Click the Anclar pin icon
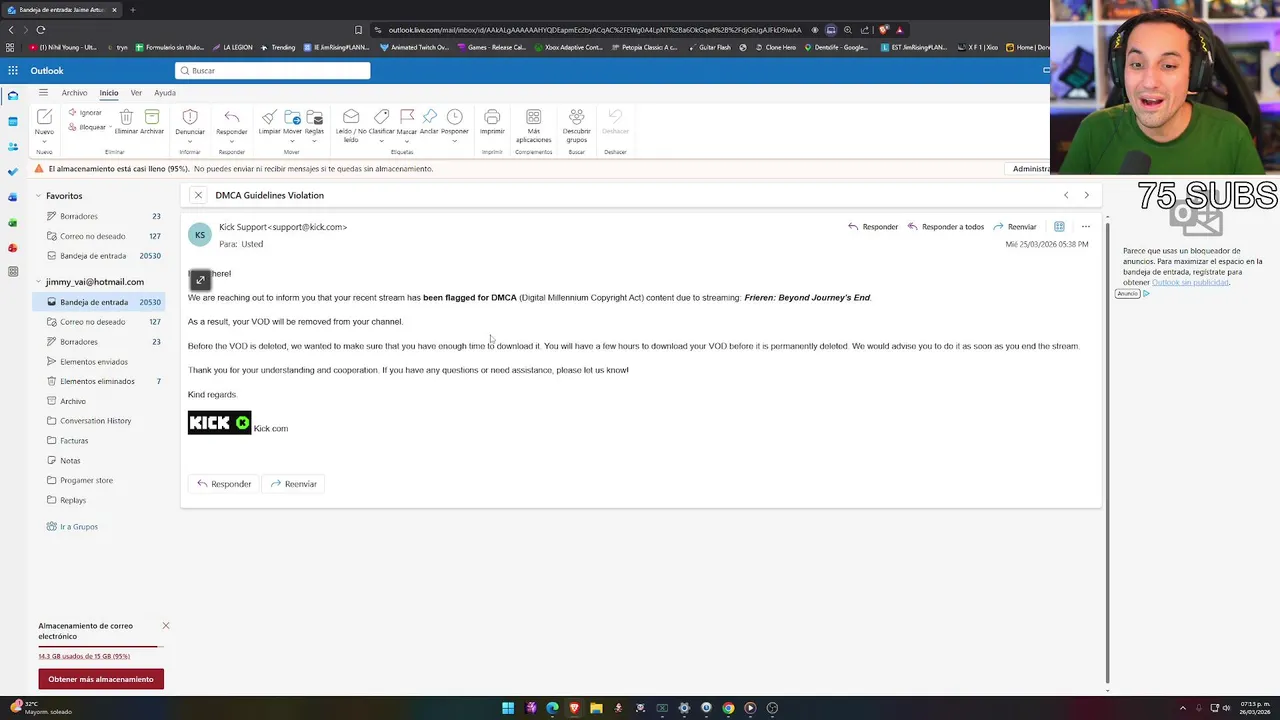1280x720 pixels. coord(429,117)
